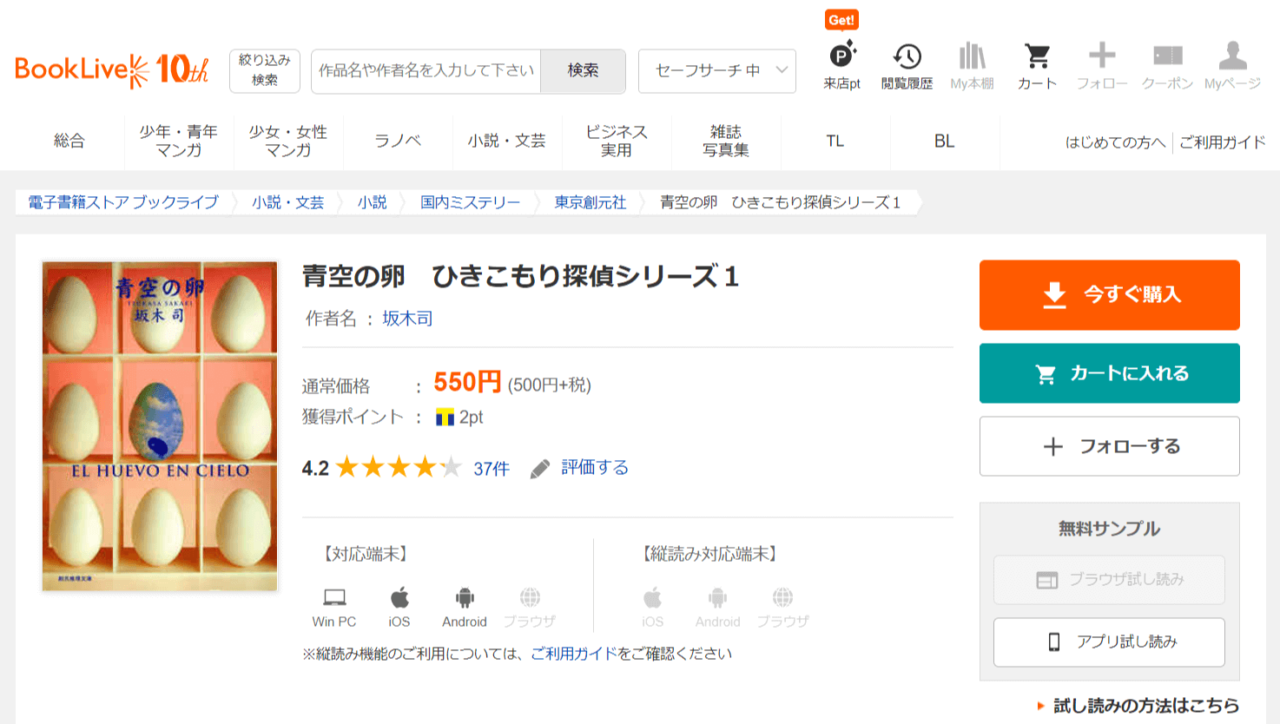Select the ラノベ category tab
The image size is (1280, 724).
[x=398, y=141]
